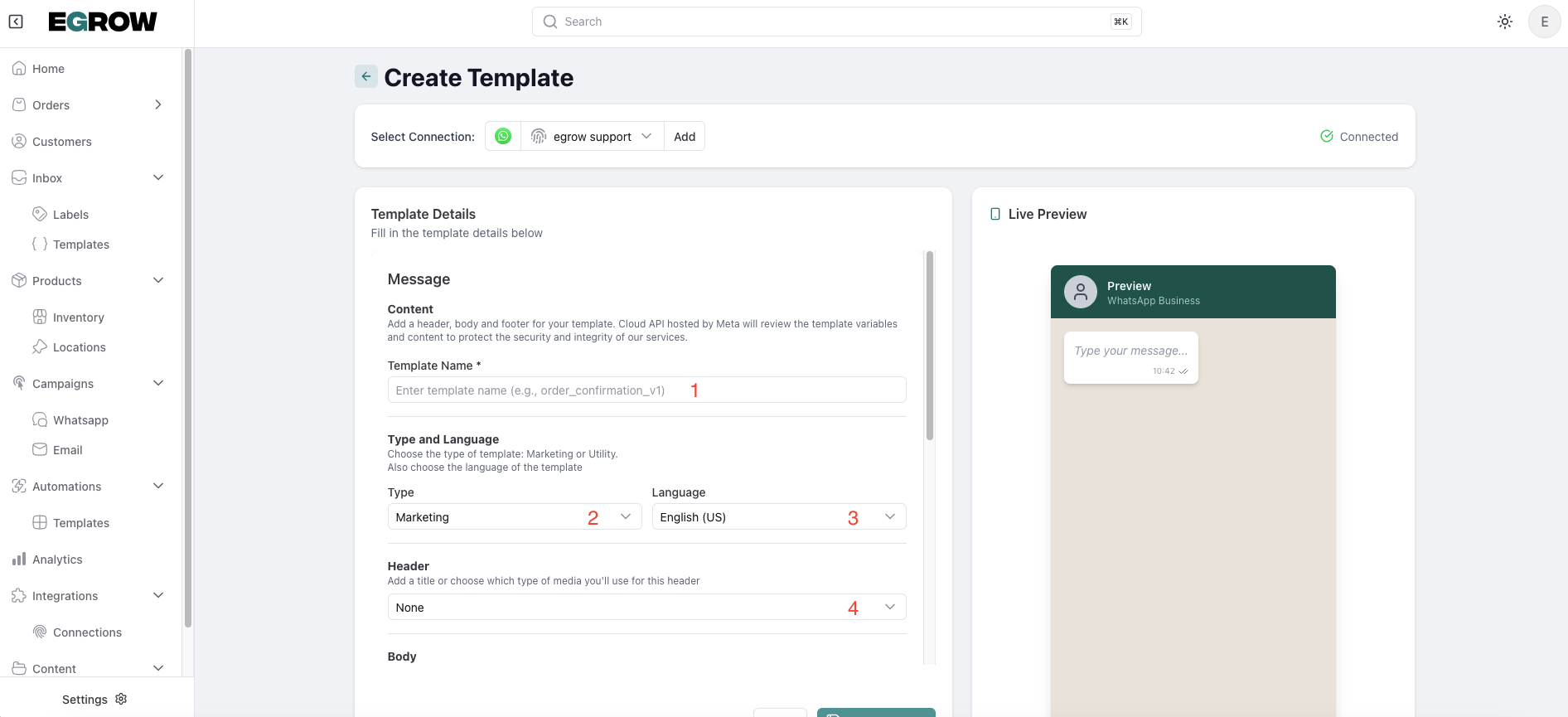Screen dimensions: 1568x717
Task: Open the Type dropdown showing Marketing
Action: (514, 516)
